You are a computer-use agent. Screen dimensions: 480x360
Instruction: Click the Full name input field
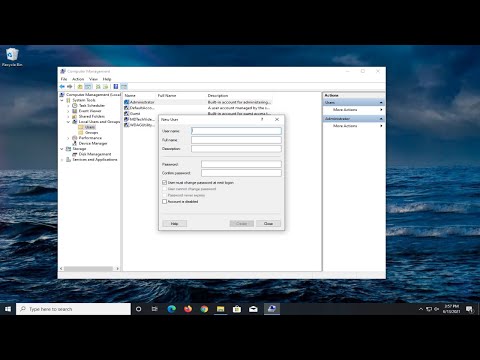pos(236,140)
